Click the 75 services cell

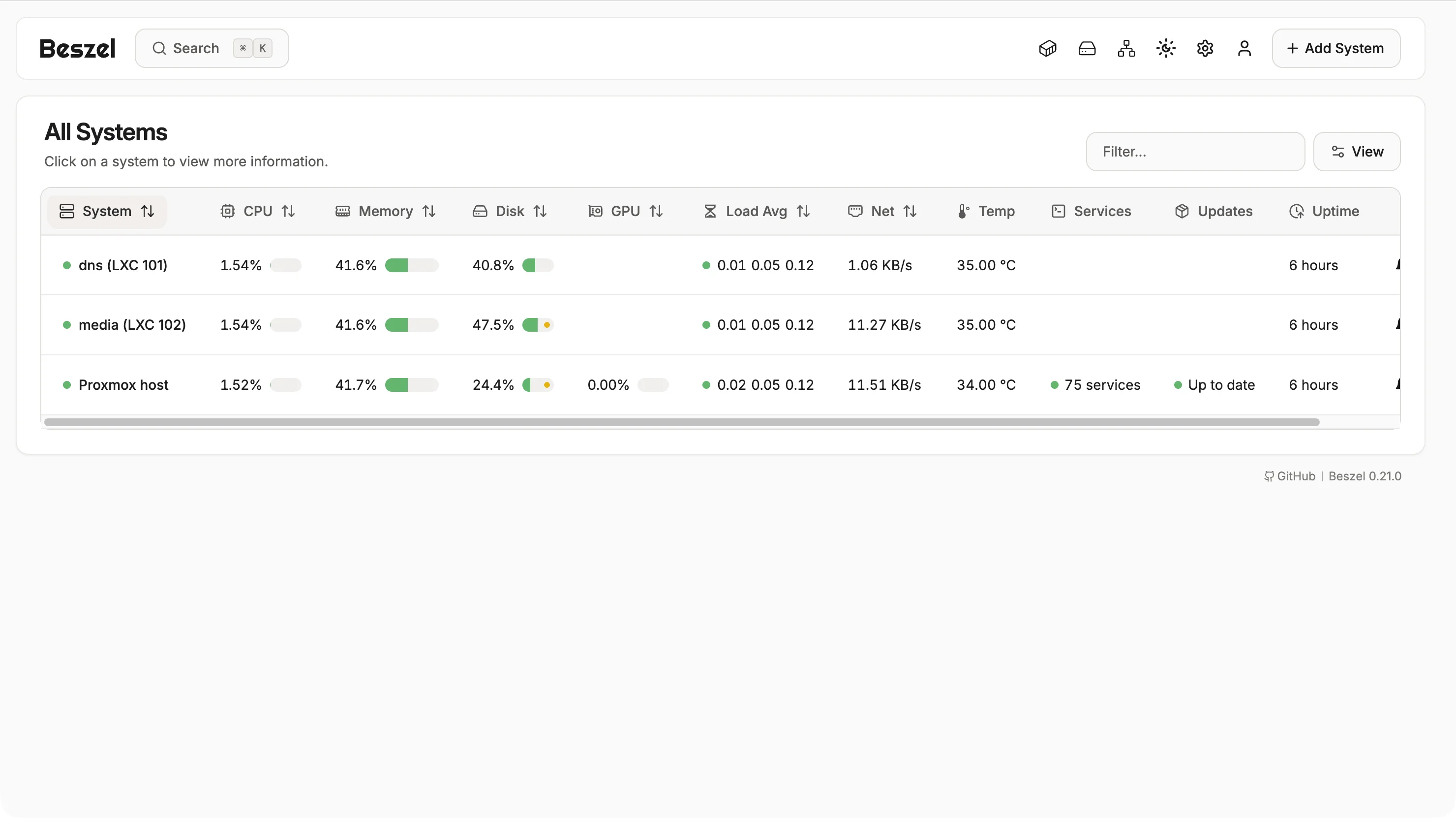coord(1095,385)
